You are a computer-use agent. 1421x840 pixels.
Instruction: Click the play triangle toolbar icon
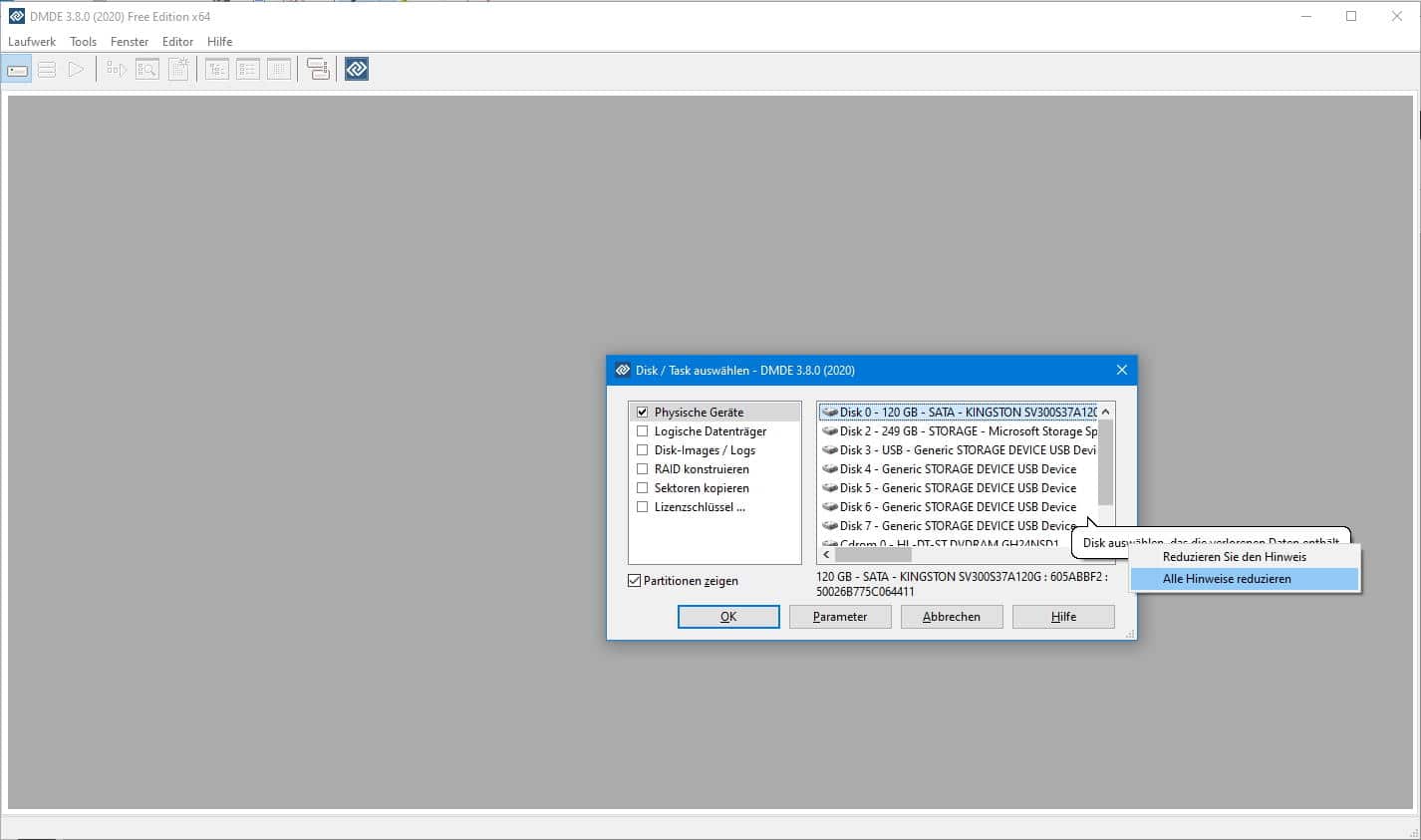76,69
